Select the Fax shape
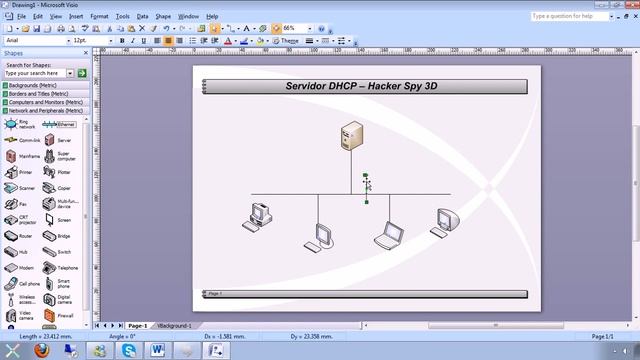 pos(16,204)
